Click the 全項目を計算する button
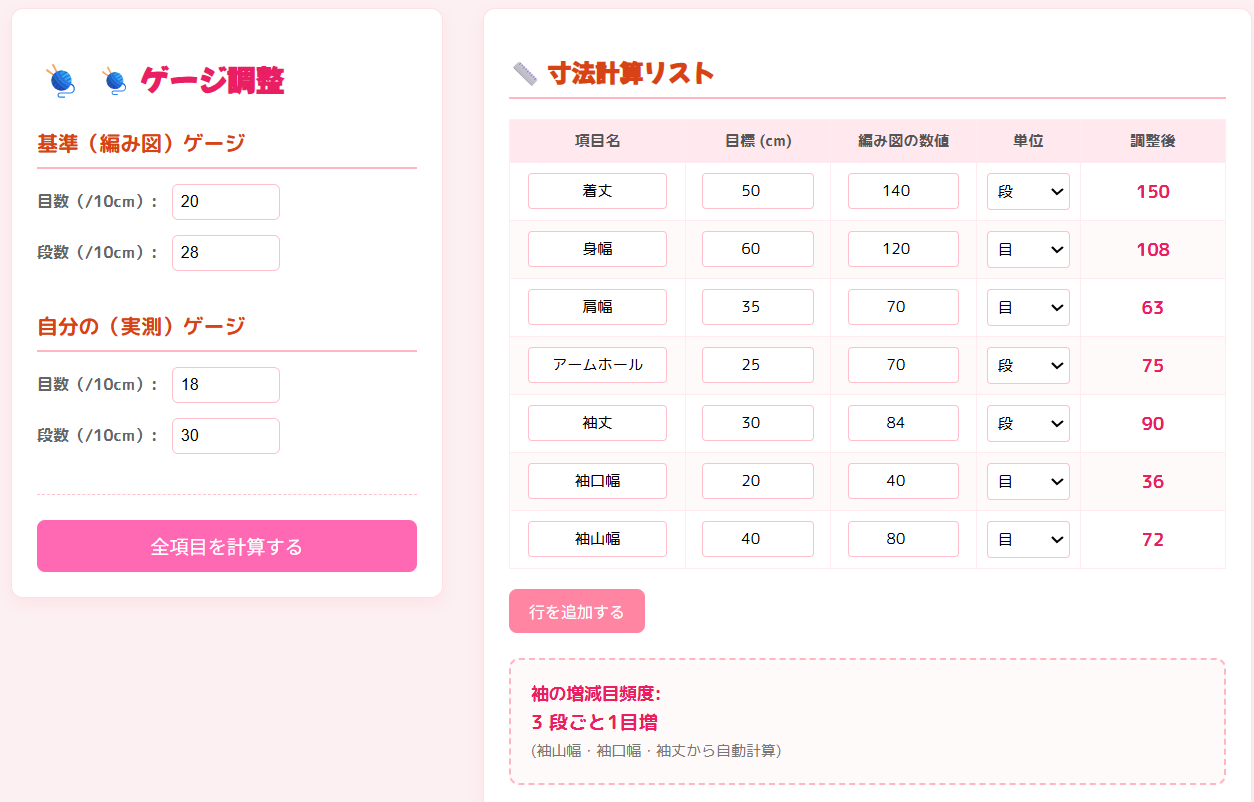 coord(227,546)
